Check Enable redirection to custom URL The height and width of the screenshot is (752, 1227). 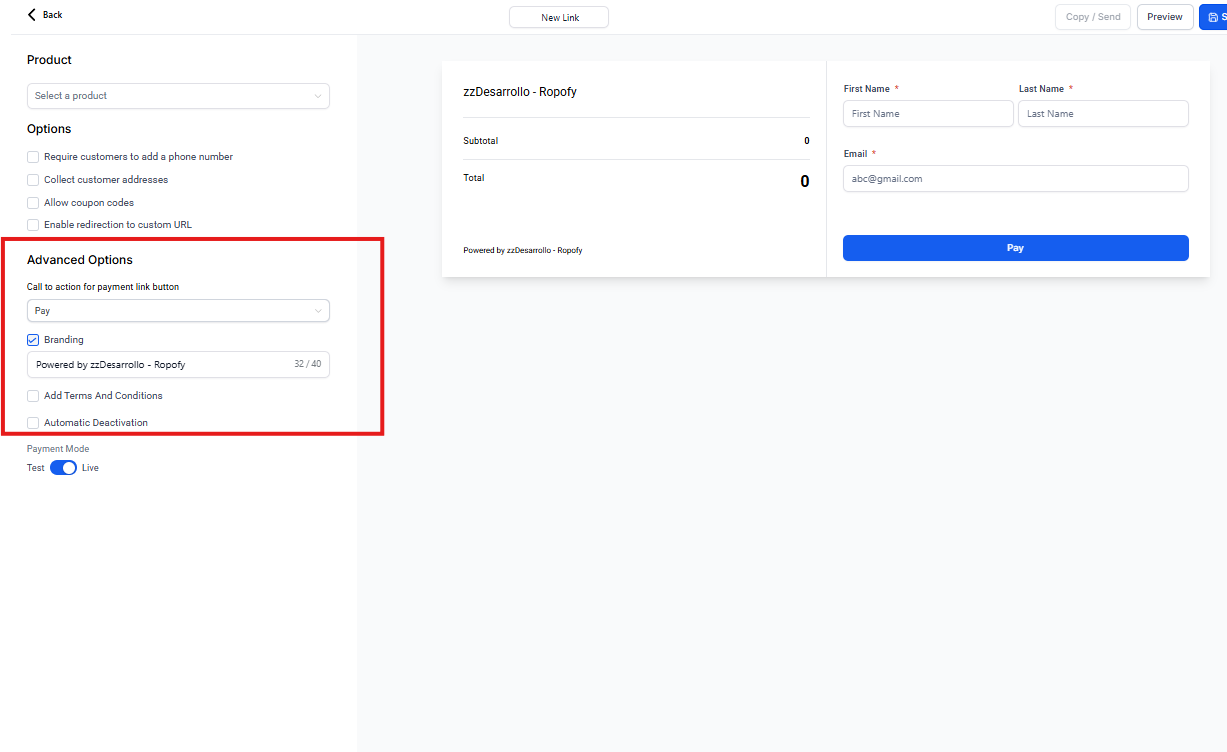33,225
